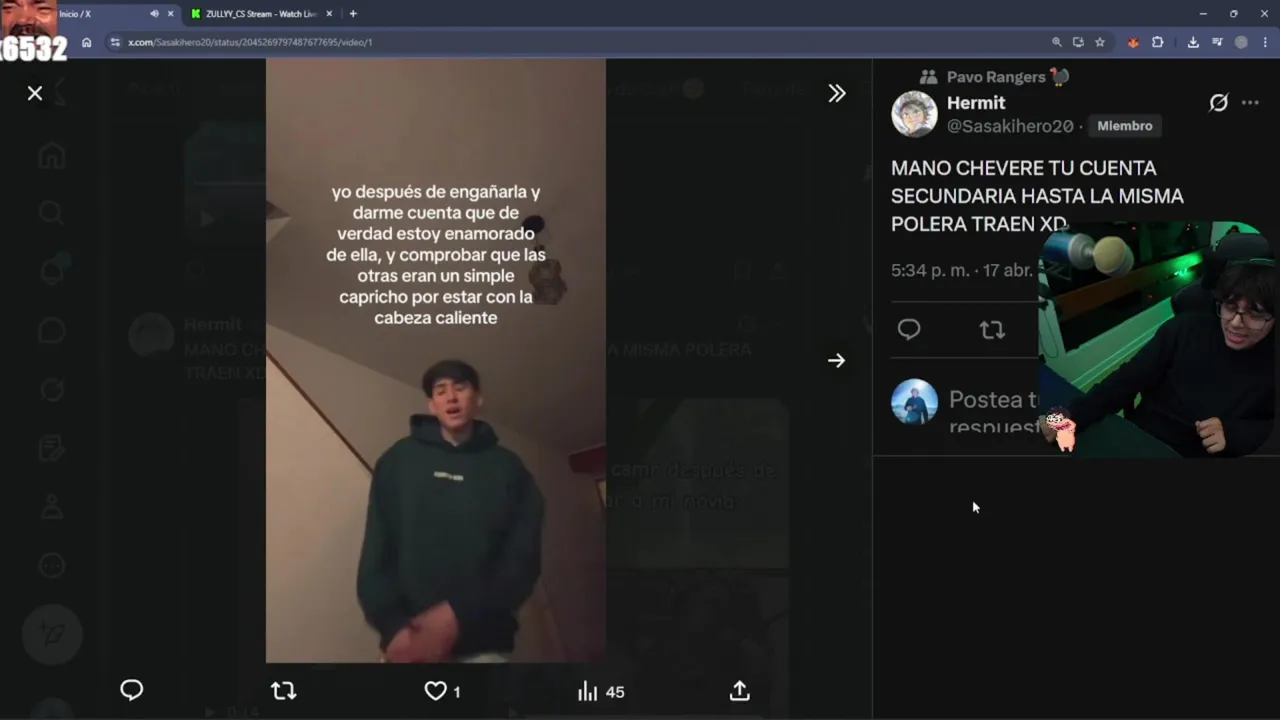Open post more options menu
The width and height of the screenshot is (1280, 720).
pos(1250,103)
